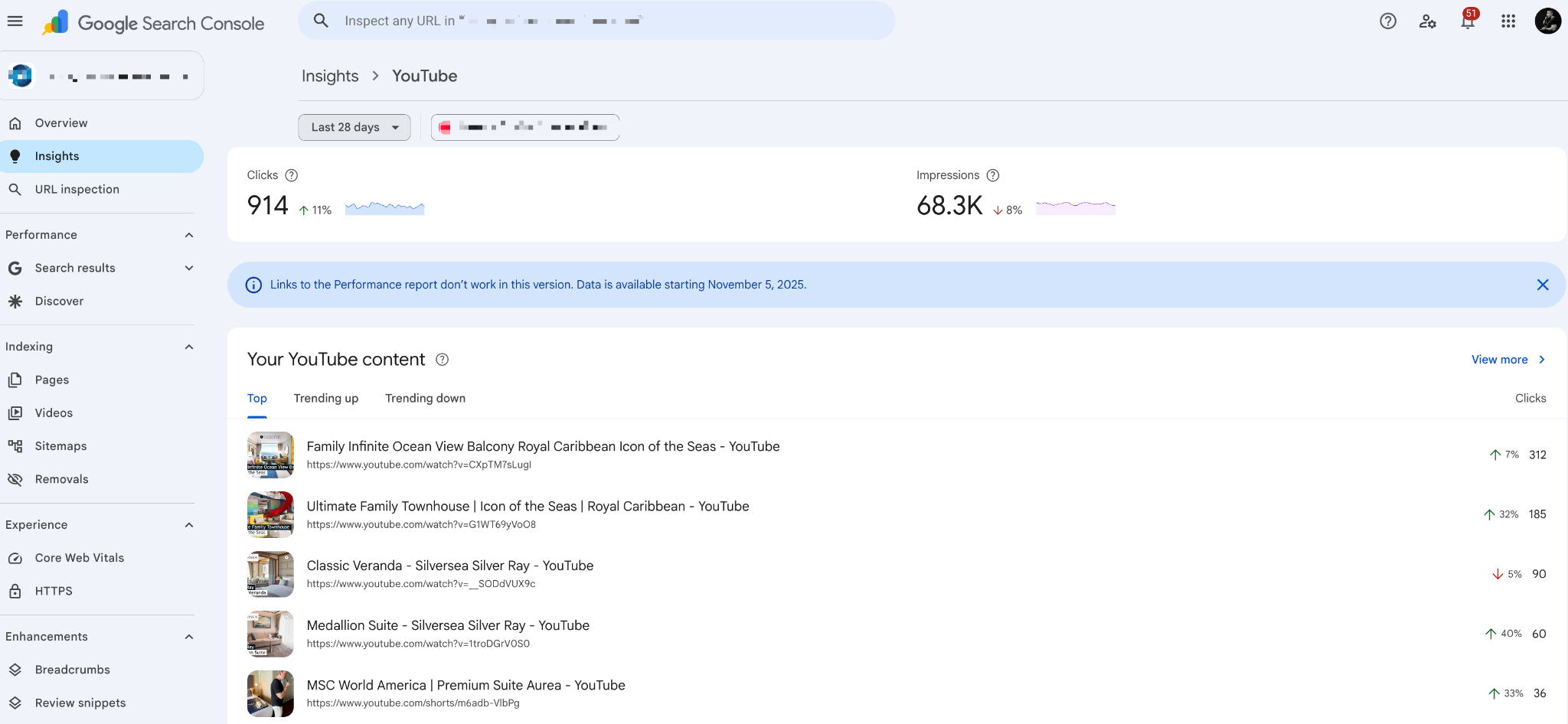Click the HTTPS lock icon

coord(15,591)
